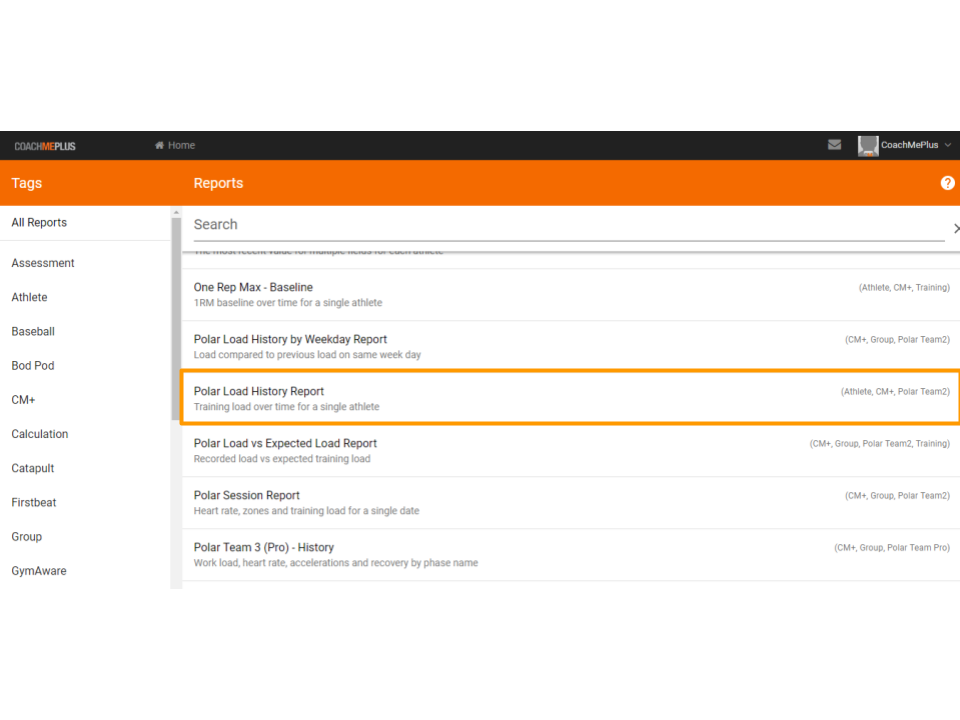Click into the Search field
This screenshot has width=960, height=720.
tap(569, 225)
